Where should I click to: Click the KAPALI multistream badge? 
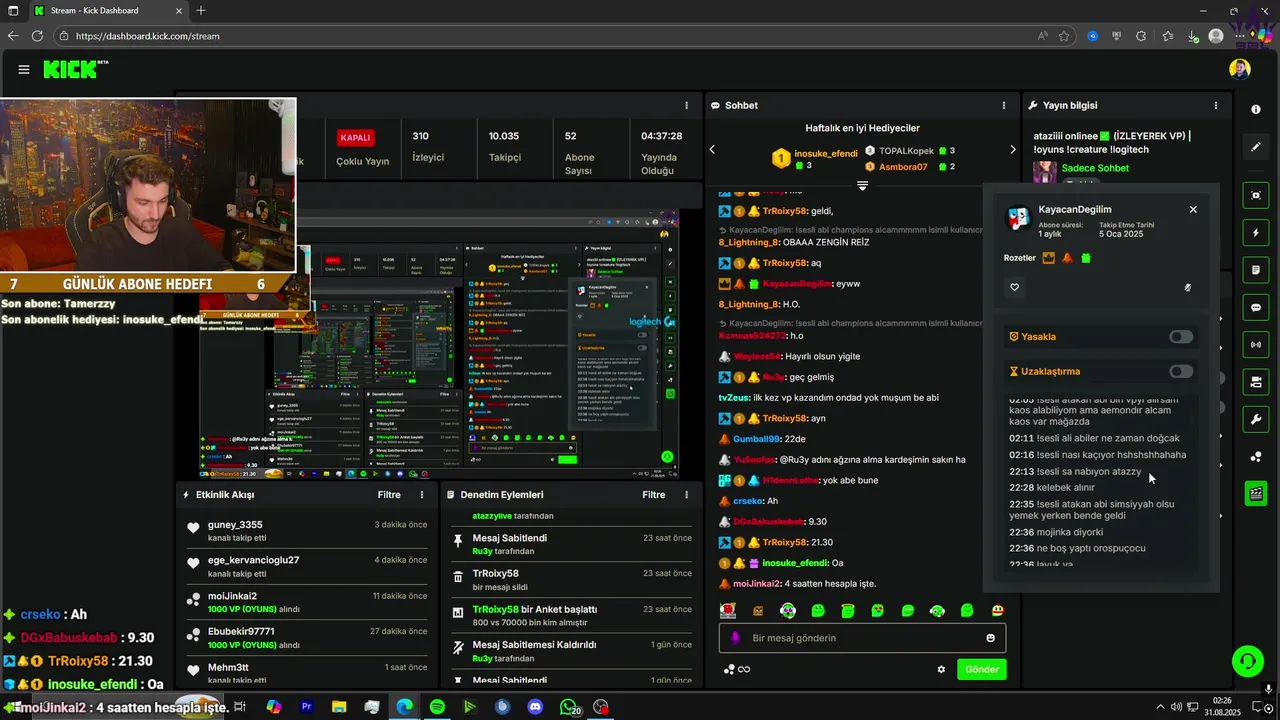tap(355, 137)
